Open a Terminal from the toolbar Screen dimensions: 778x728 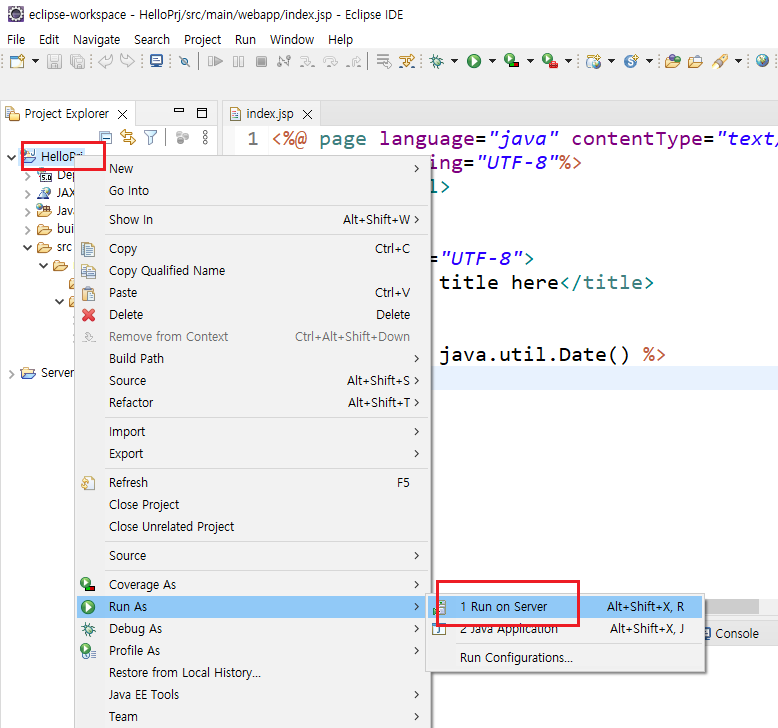click(x=156, y=61)
